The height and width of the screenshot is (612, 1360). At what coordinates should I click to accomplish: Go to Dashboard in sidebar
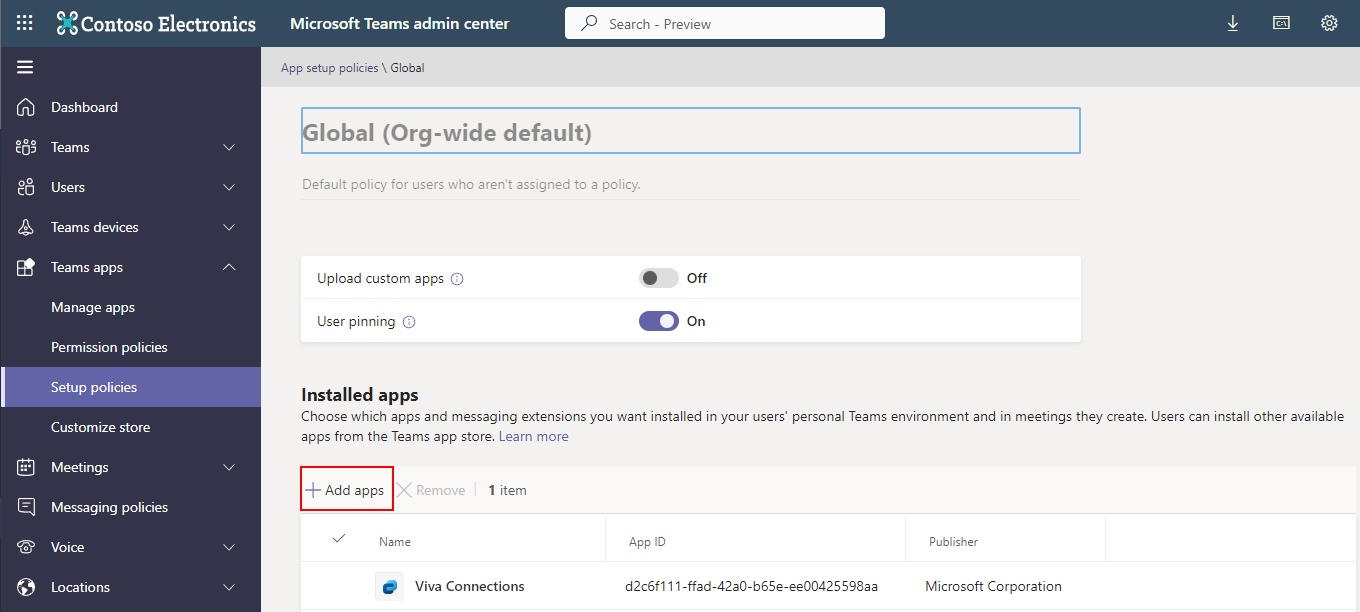coord(84,107)
